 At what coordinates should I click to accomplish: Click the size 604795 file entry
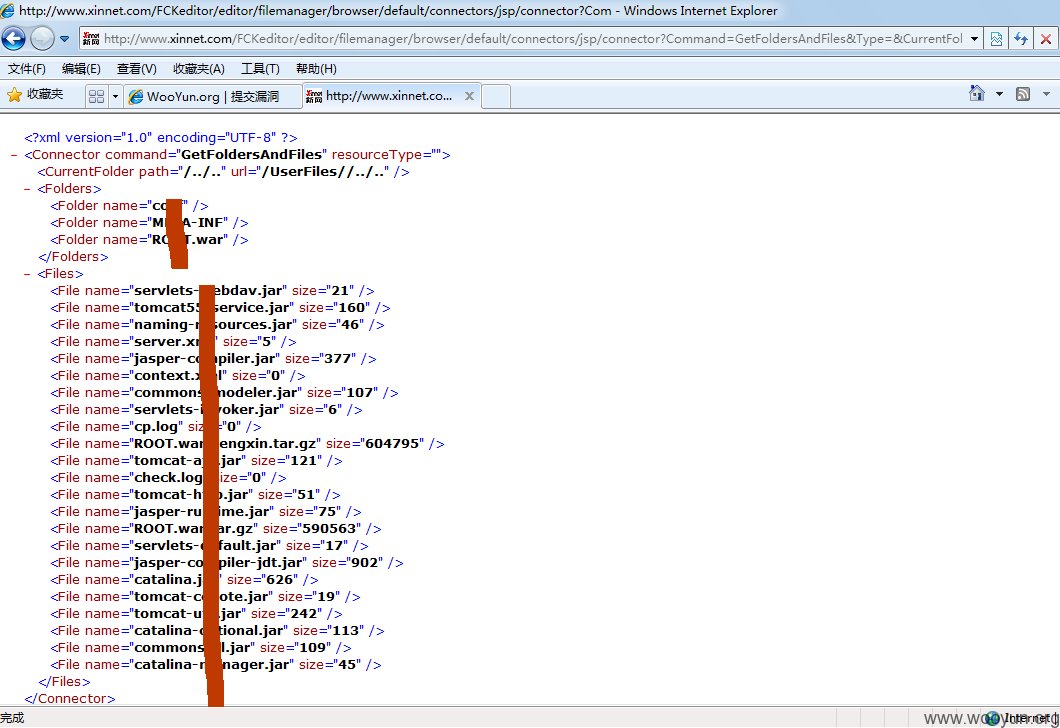point(247,443)
